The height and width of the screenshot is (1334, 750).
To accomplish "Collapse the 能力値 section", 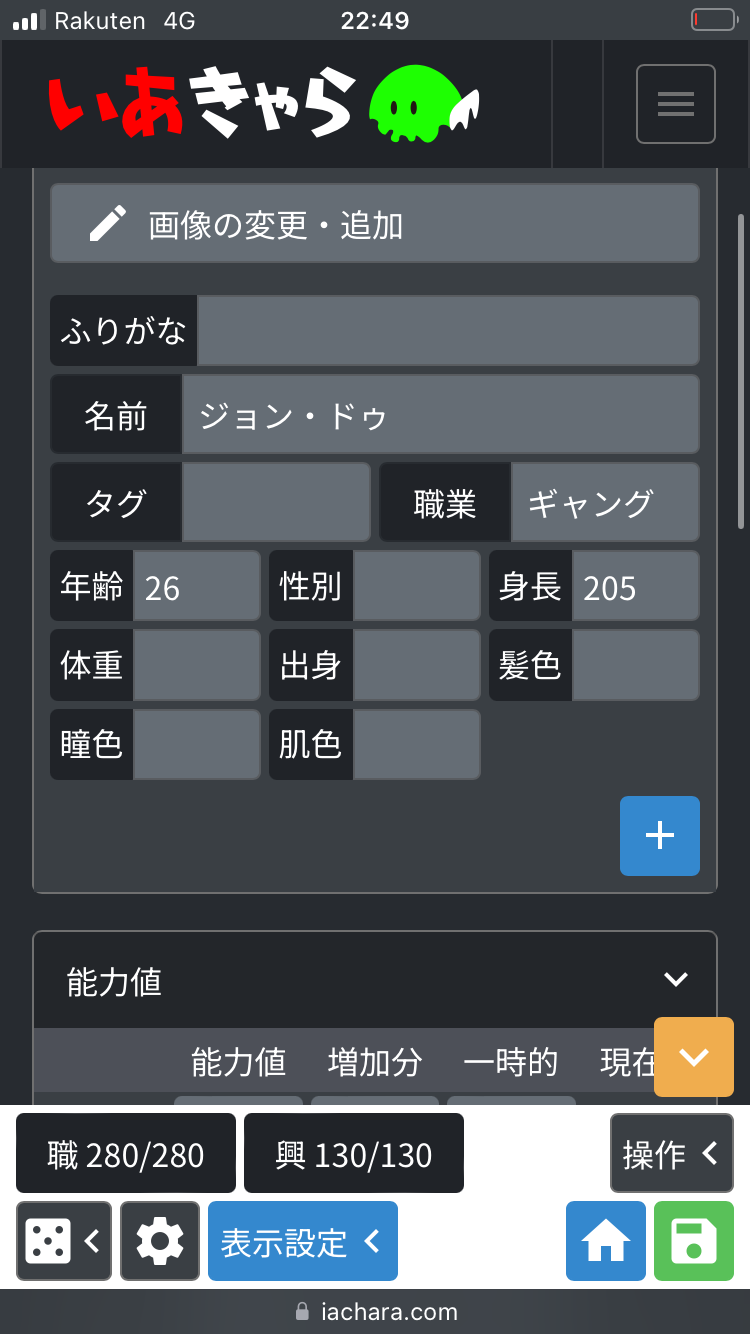I will tap(676, 980).
